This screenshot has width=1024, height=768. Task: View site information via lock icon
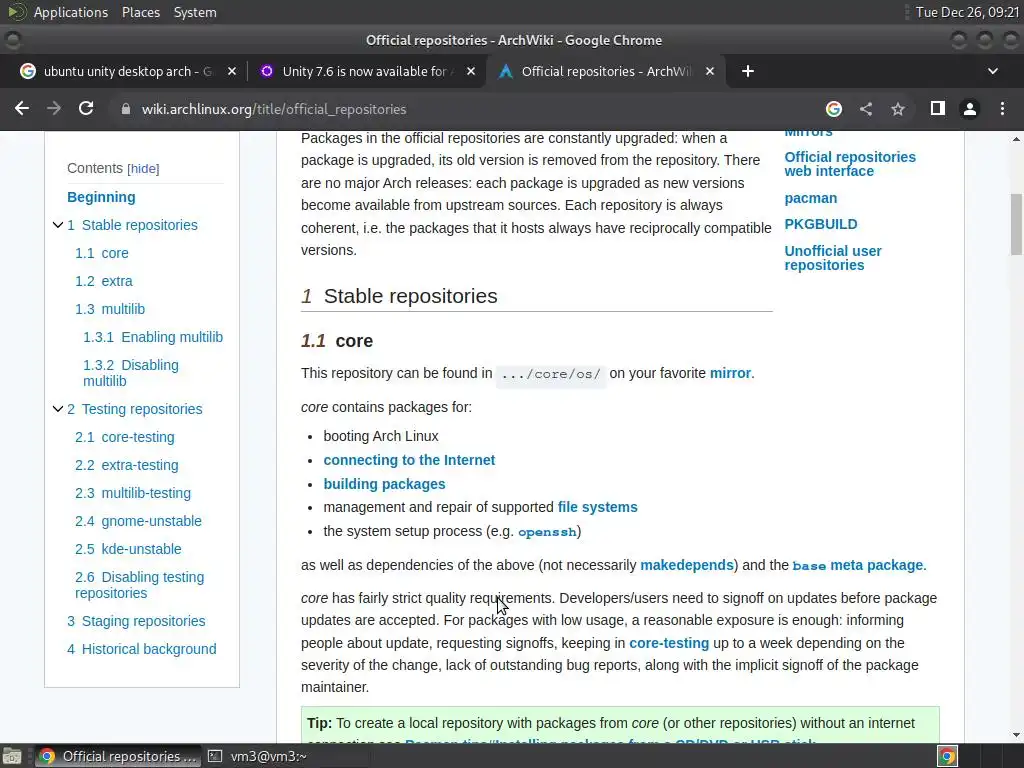(x=125, y=109)
